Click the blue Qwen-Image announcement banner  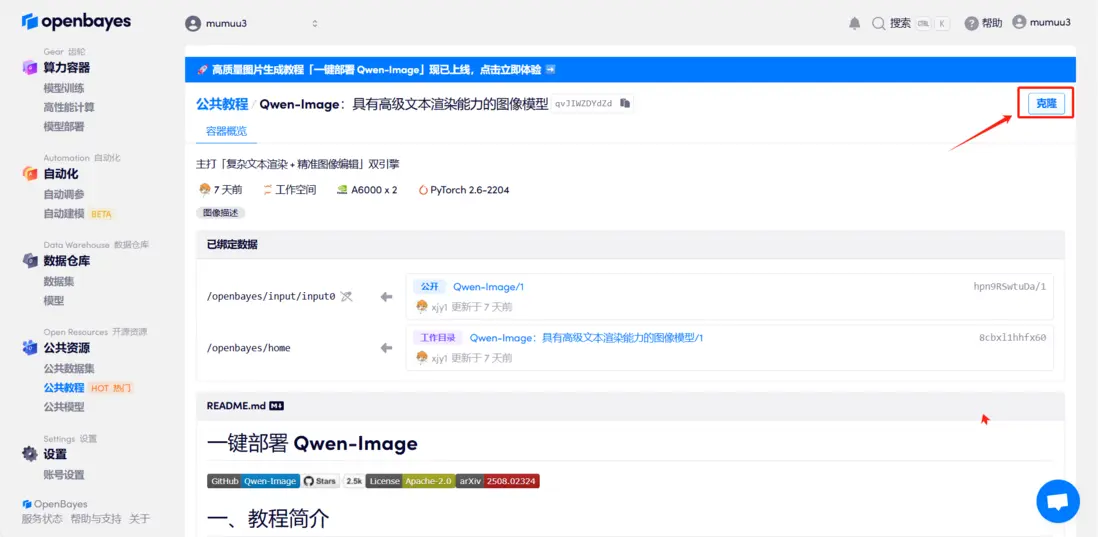pos(630,69)
